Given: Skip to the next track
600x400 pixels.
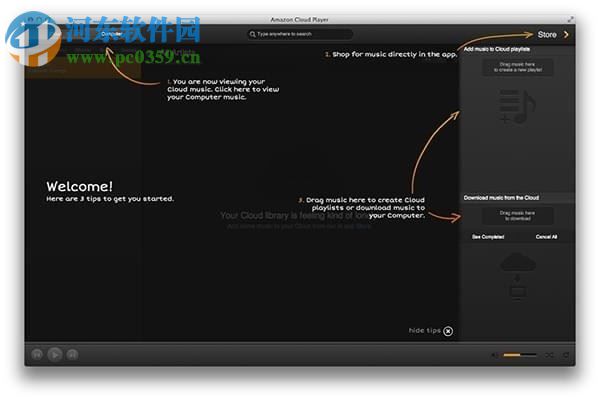Looking at the screenshot, I should 72,354.
